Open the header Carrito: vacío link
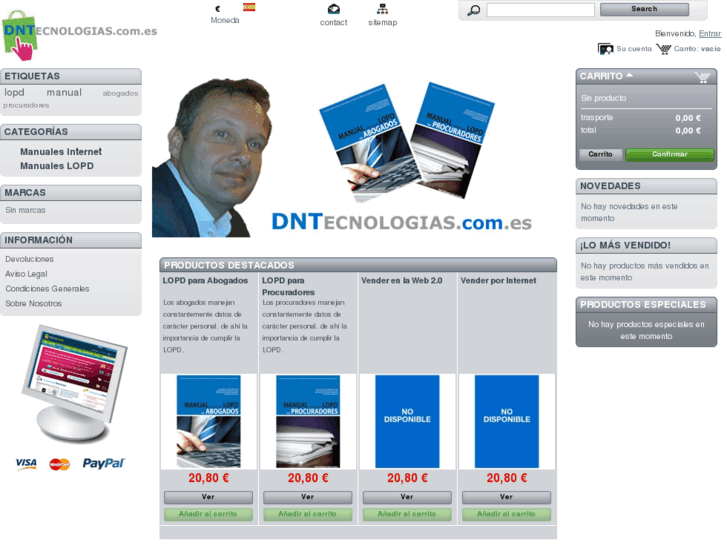The width and height of the screenshot is (727, 545). [x=697, y=49]
